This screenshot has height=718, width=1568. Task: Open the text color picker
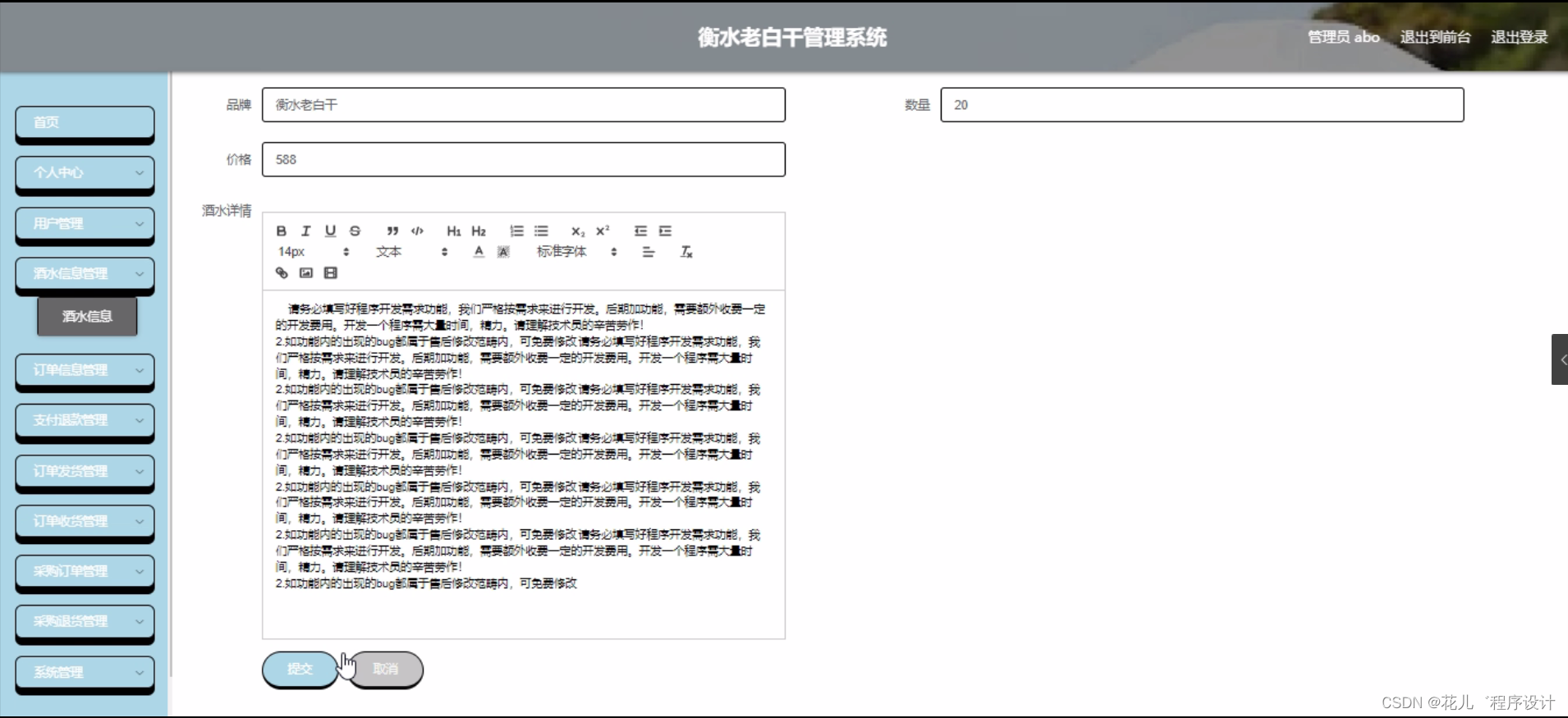coord(479,252)
